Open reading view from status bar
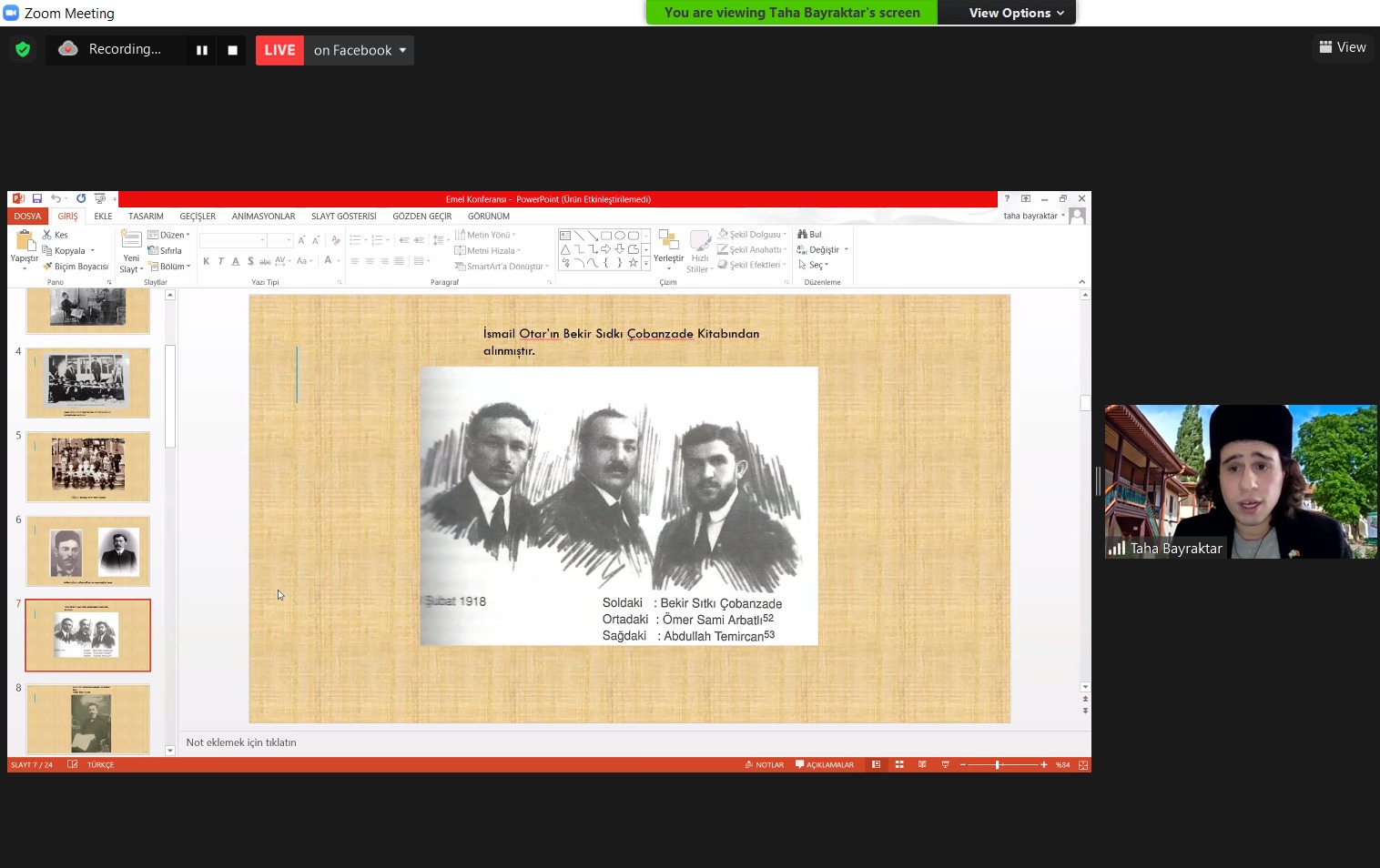The height and width of the screenshot is (868, 1380). click(922, 765)
